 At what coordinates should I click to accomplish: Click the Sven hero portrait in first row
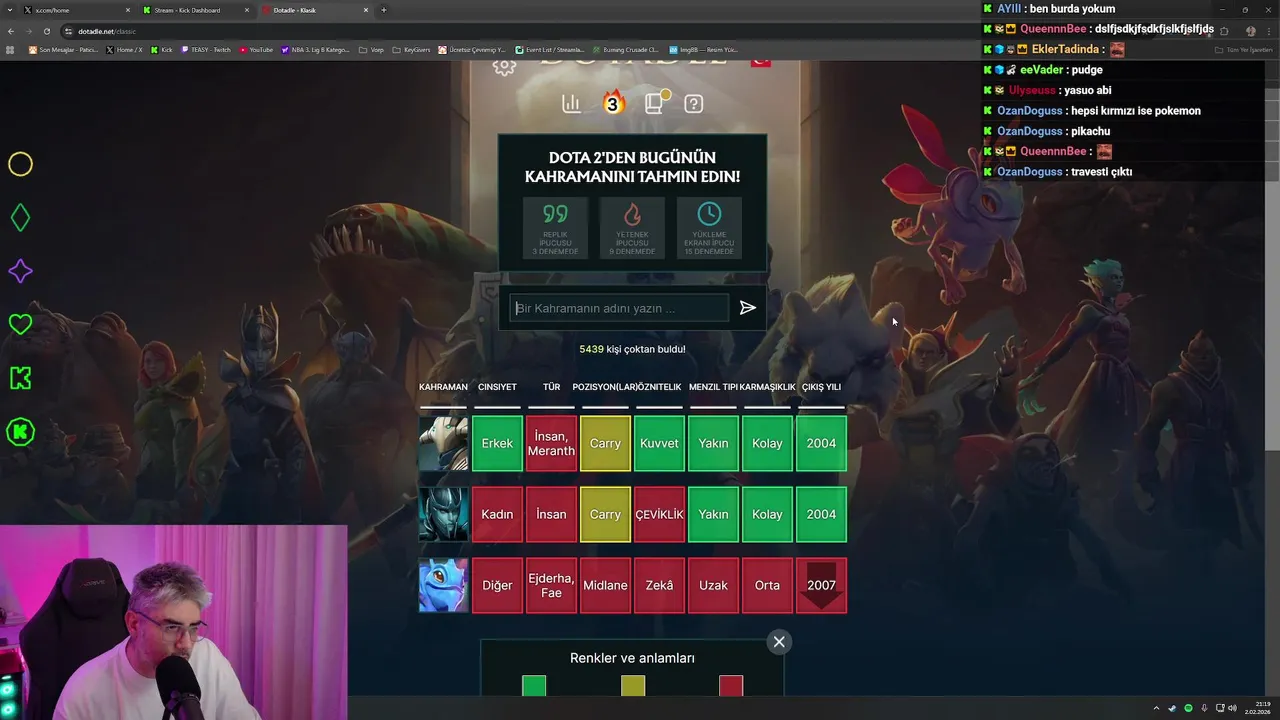[x=443, y=443]
